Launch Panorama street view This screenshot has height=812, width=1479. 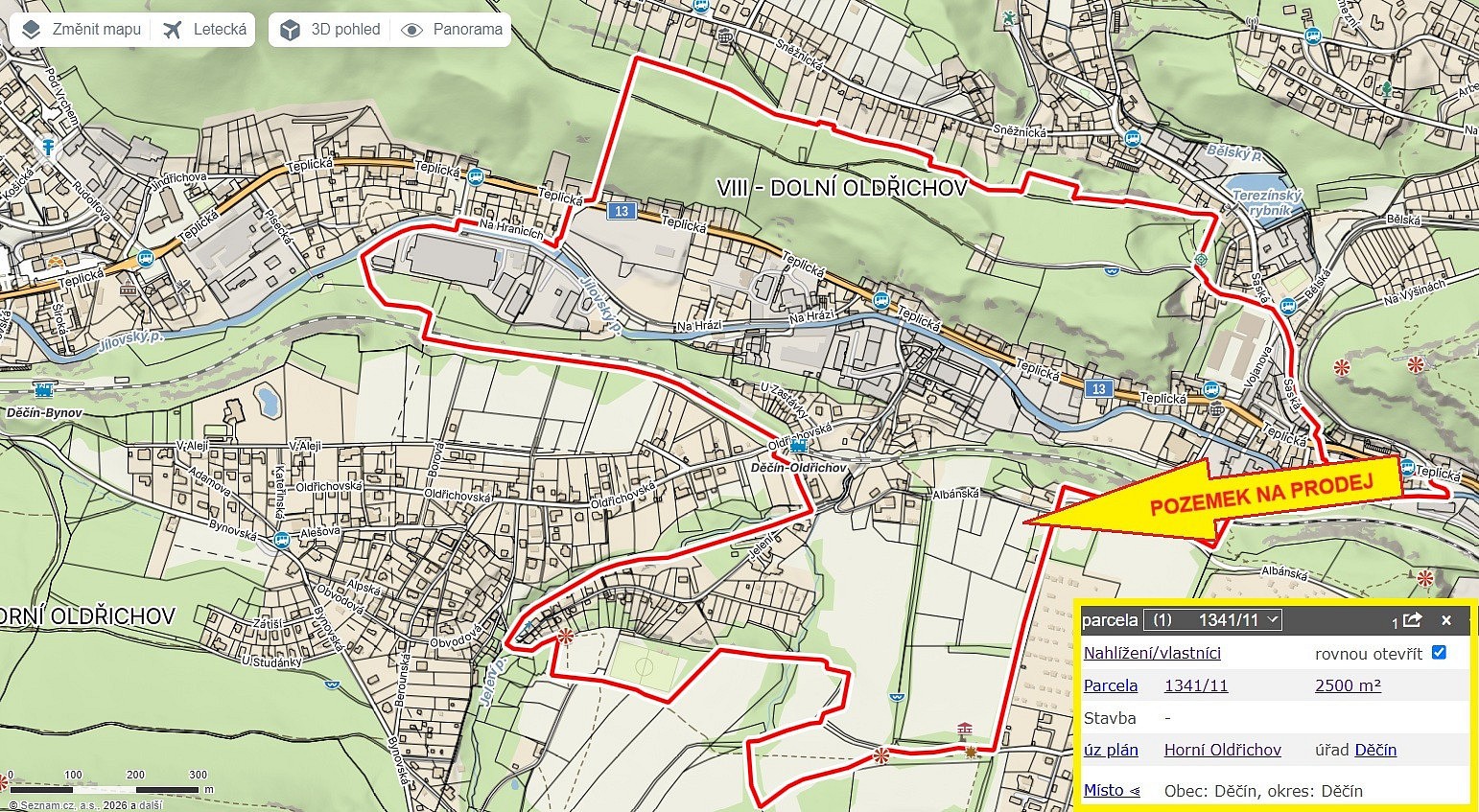pyautogui.click(x=452, y=30)
